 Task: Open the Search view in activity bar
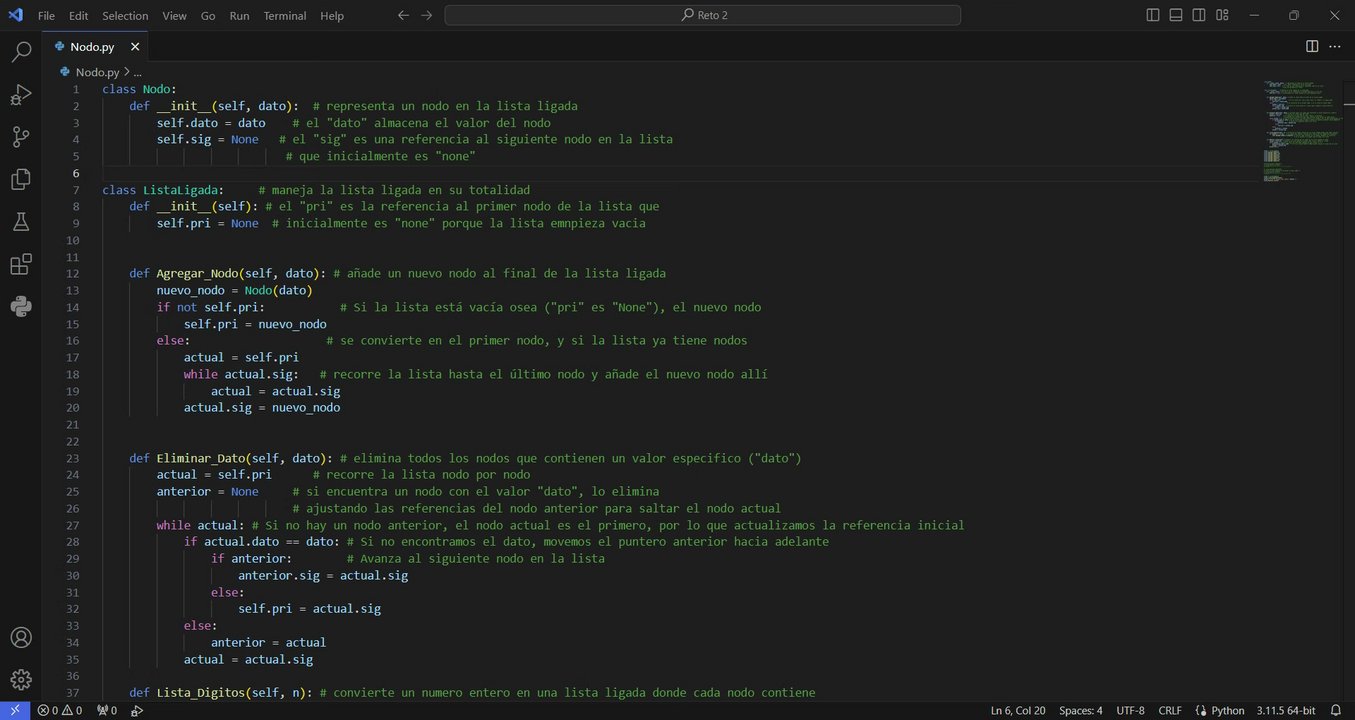21,52
